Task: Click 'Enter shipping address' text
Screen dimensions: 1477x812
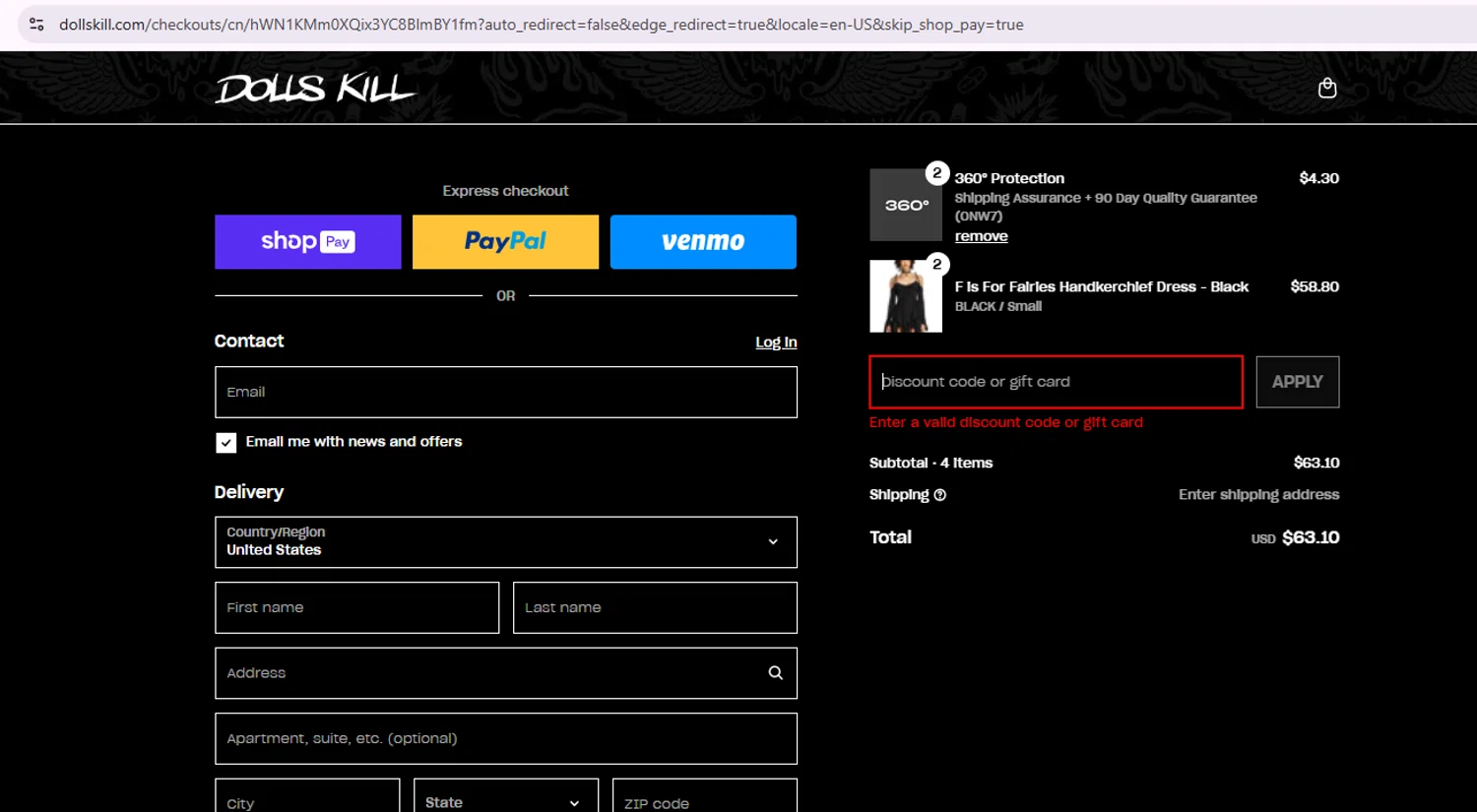Action: [1258, 495]
